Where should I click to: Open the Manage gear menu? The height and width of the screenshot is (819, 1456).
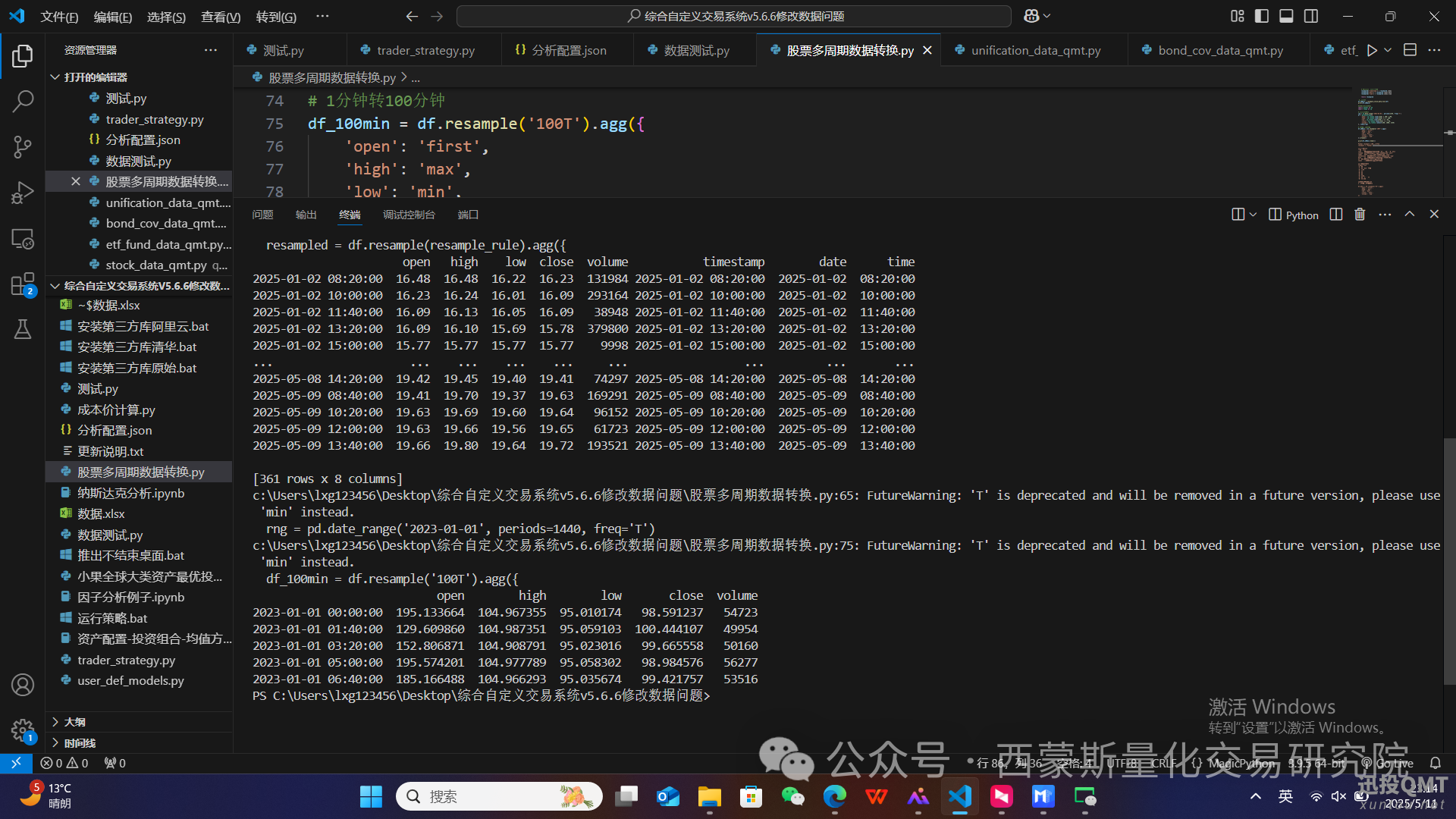23,730
